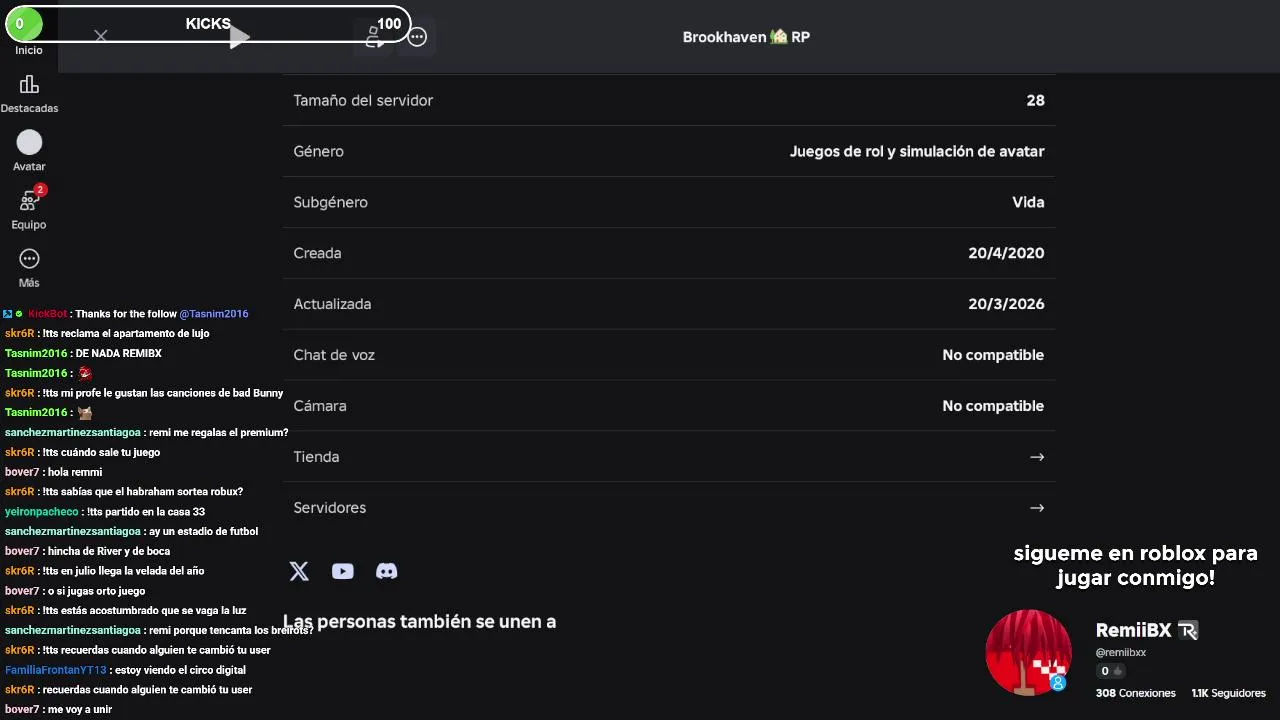Open the Avatar section in sidebar

point(29,144)
